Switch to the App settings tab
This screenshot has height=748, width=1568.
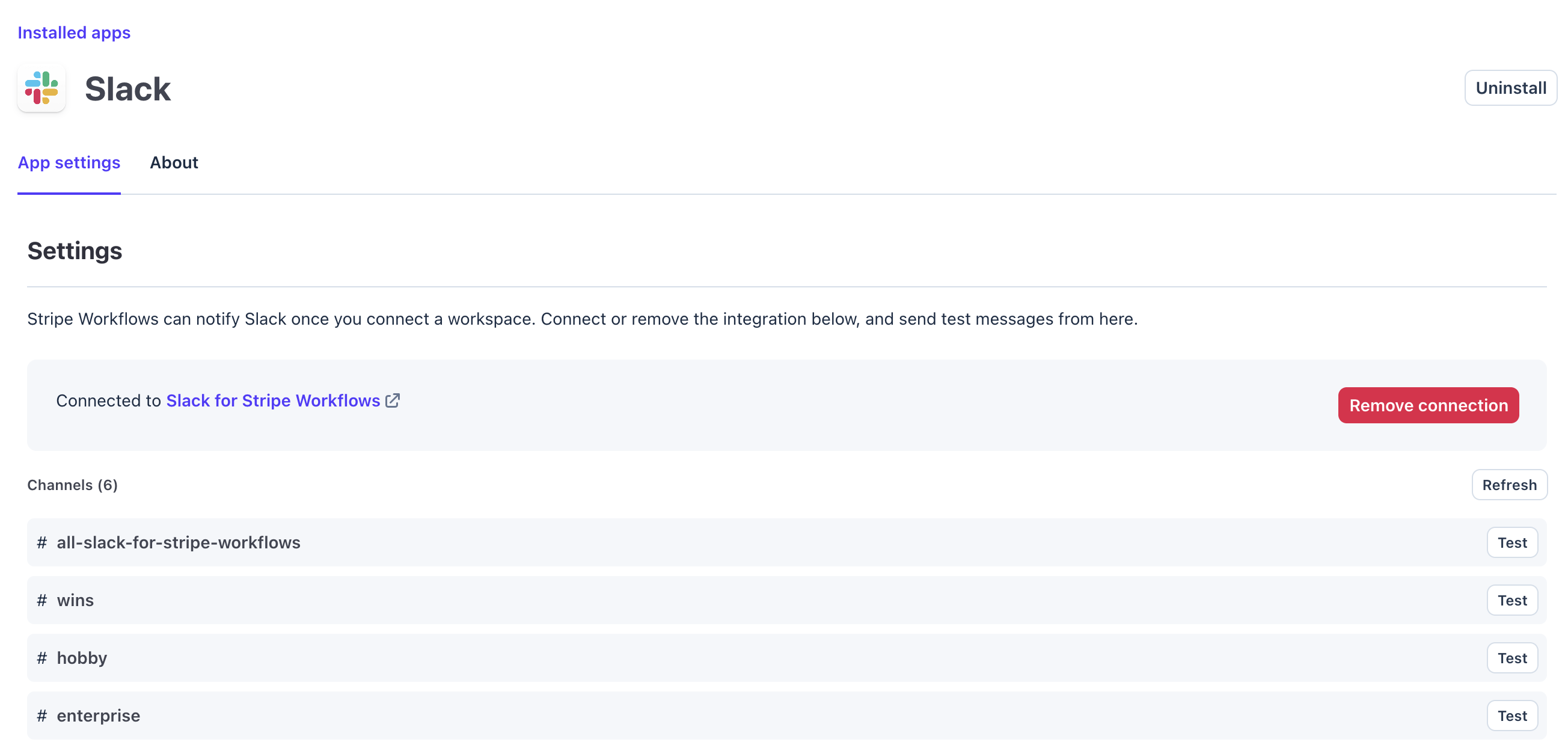(x=69, y=162)
